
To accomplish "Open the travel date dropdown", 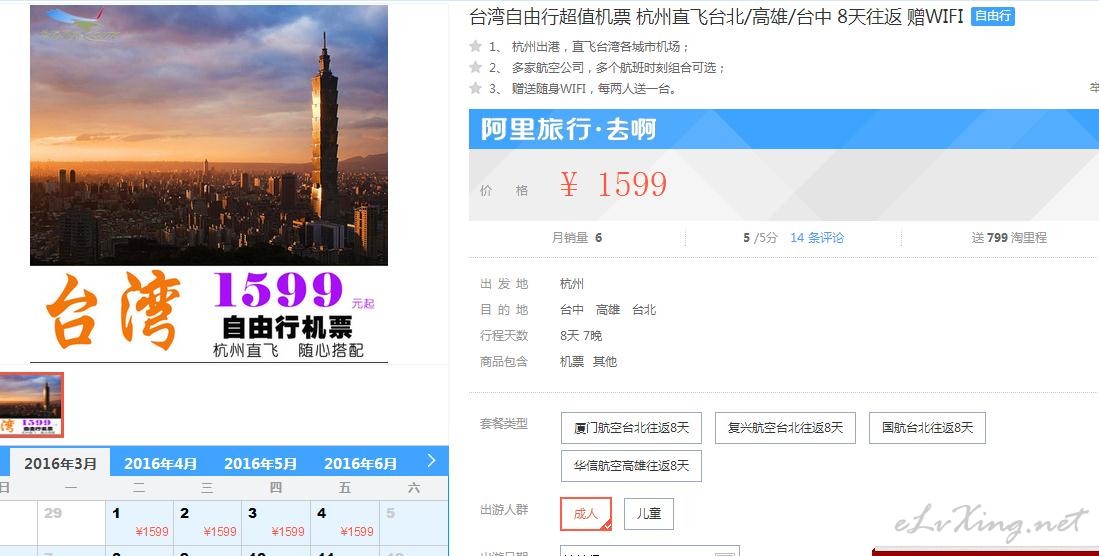I will [x=650, y=551].
